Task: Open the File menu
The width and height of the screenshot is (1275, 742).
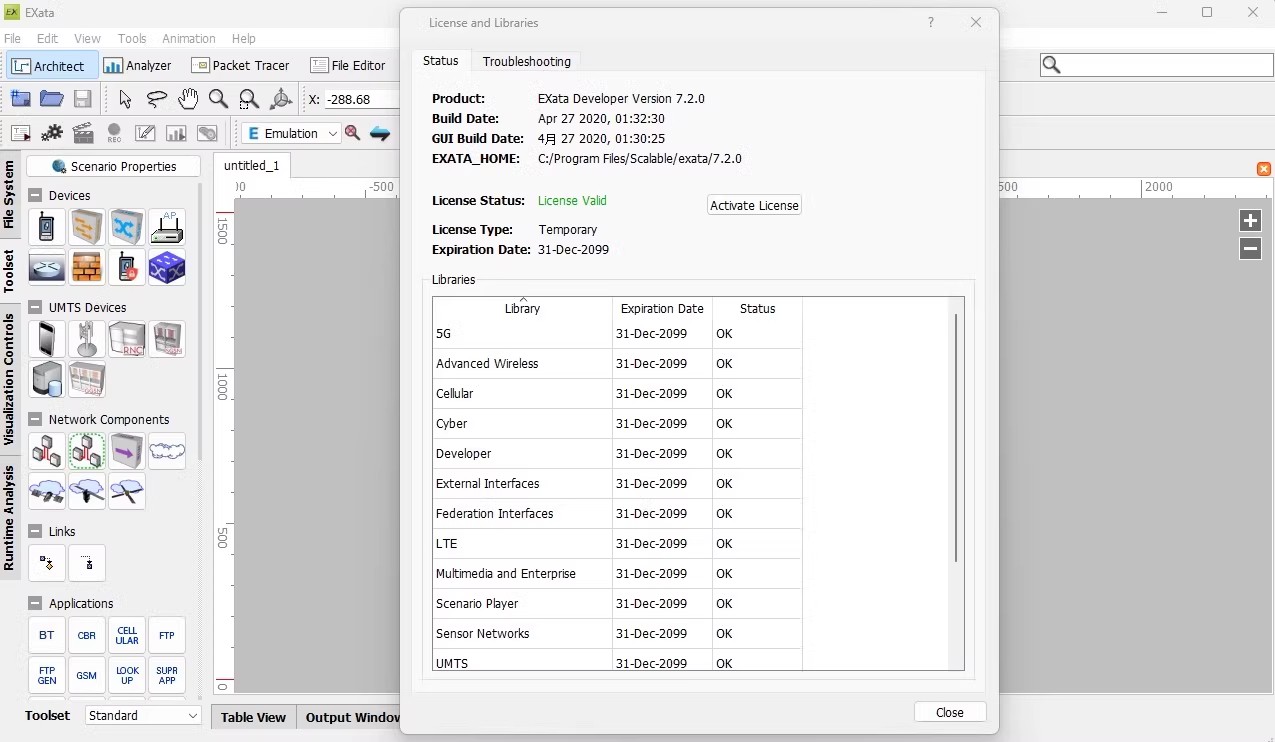Action: [x=12, y=38]
